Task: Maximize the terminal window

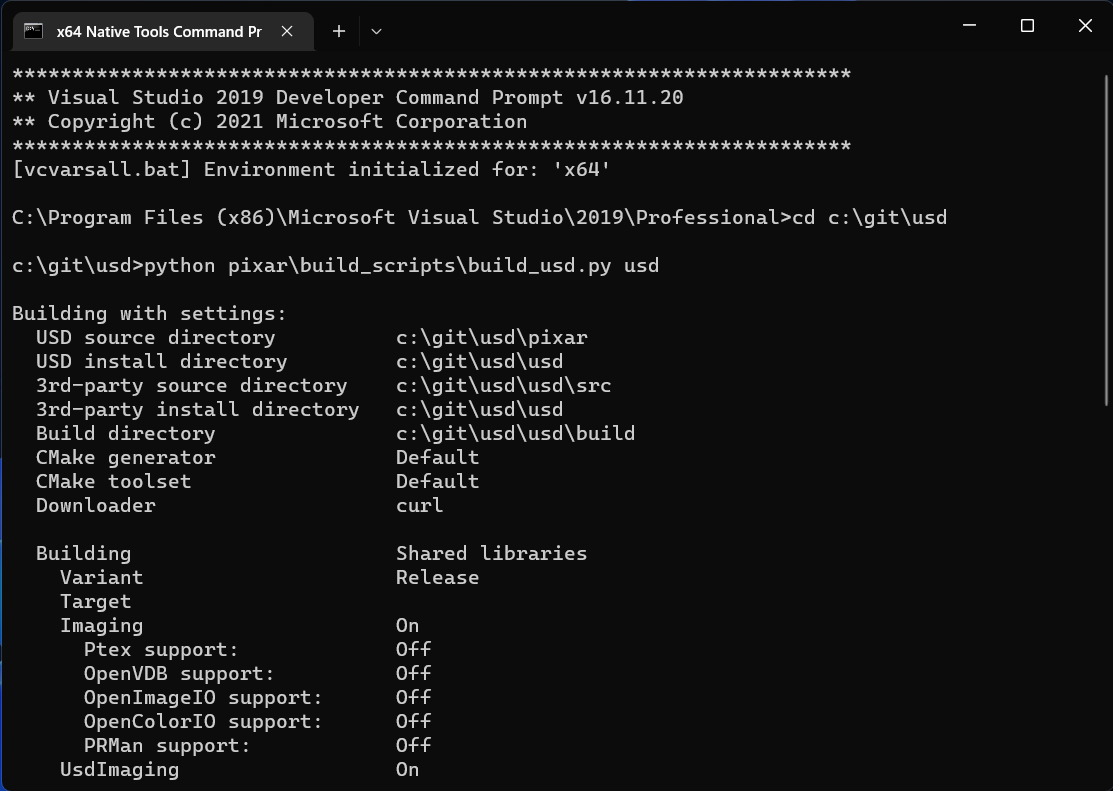Action: pyautogui.click(x=1027, y=26)
